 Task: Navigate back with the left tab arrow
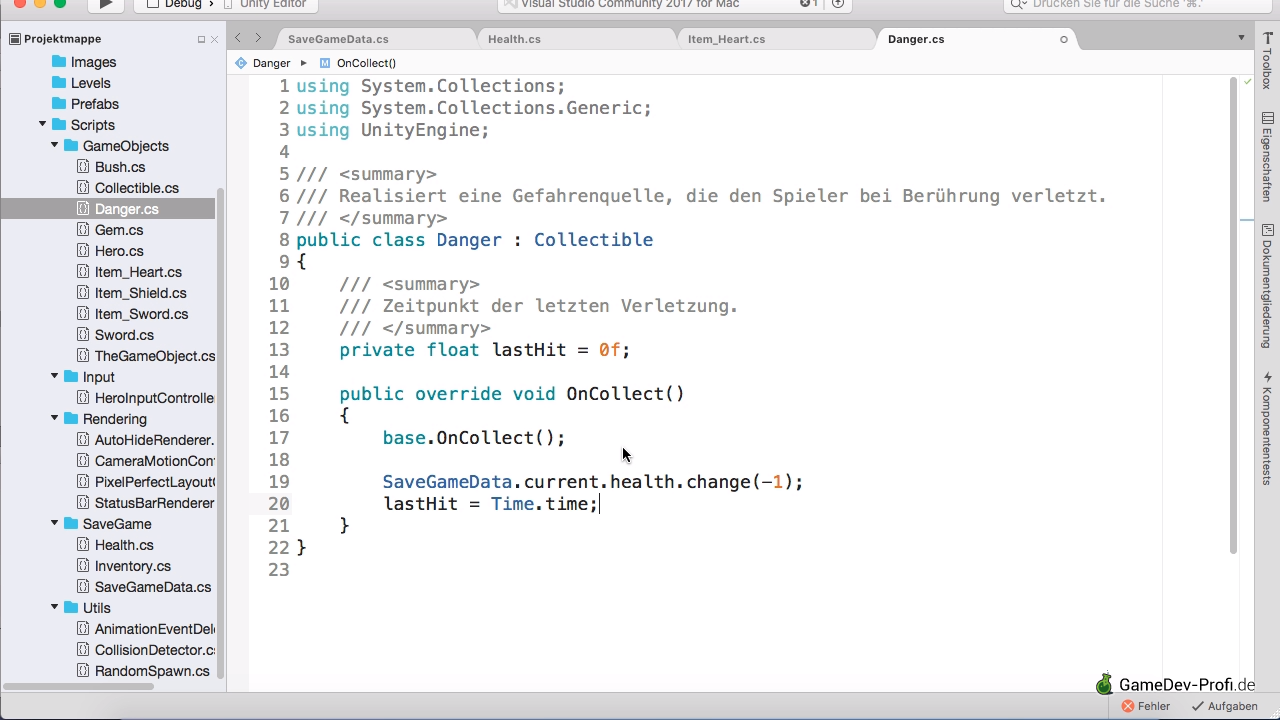[238, 38]
